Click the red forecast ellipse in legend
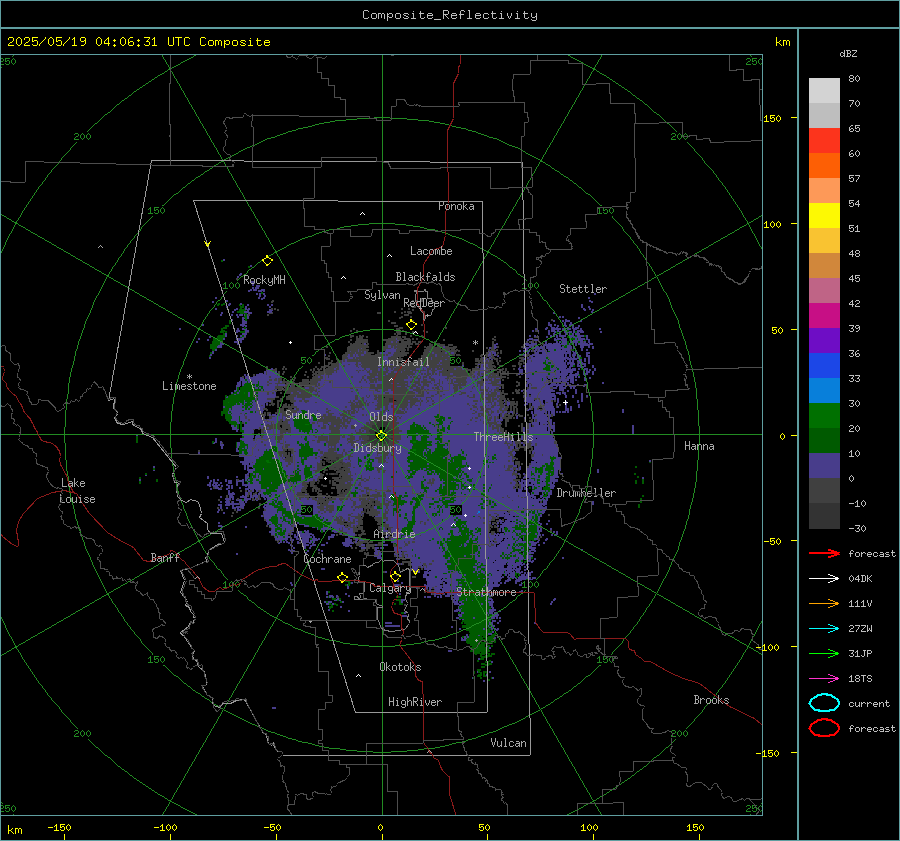Viewport: 900px width, 841px height. click(824, 728)
